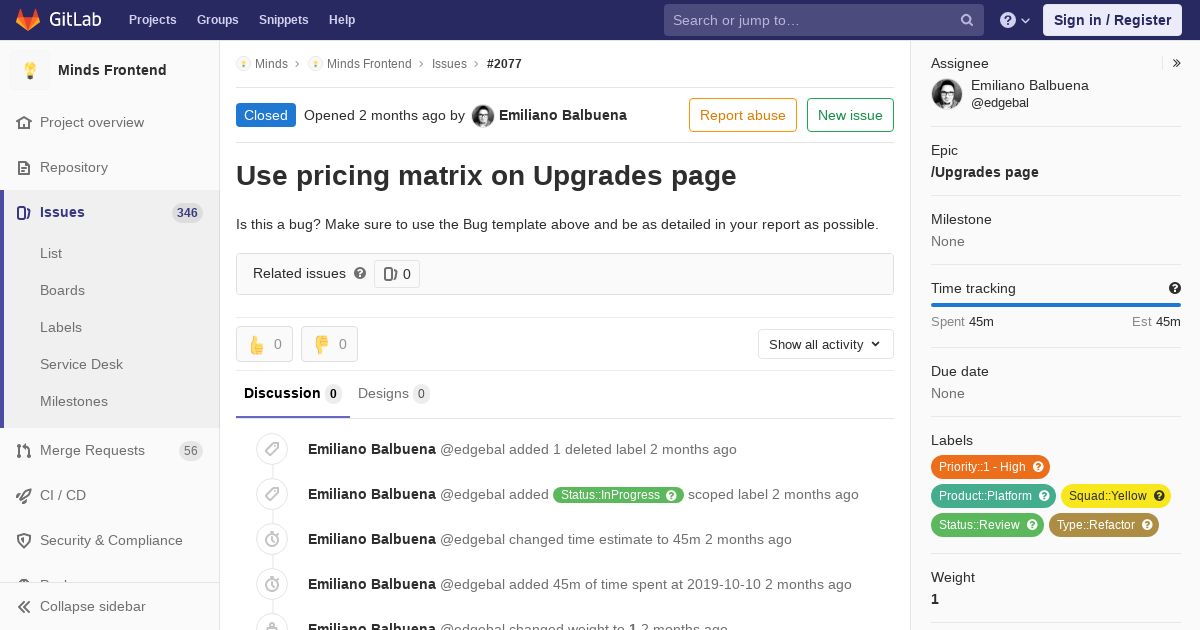Click the Report abuse button
Viewport: 1200px width, 630px height.
click(x=743, y=115)
